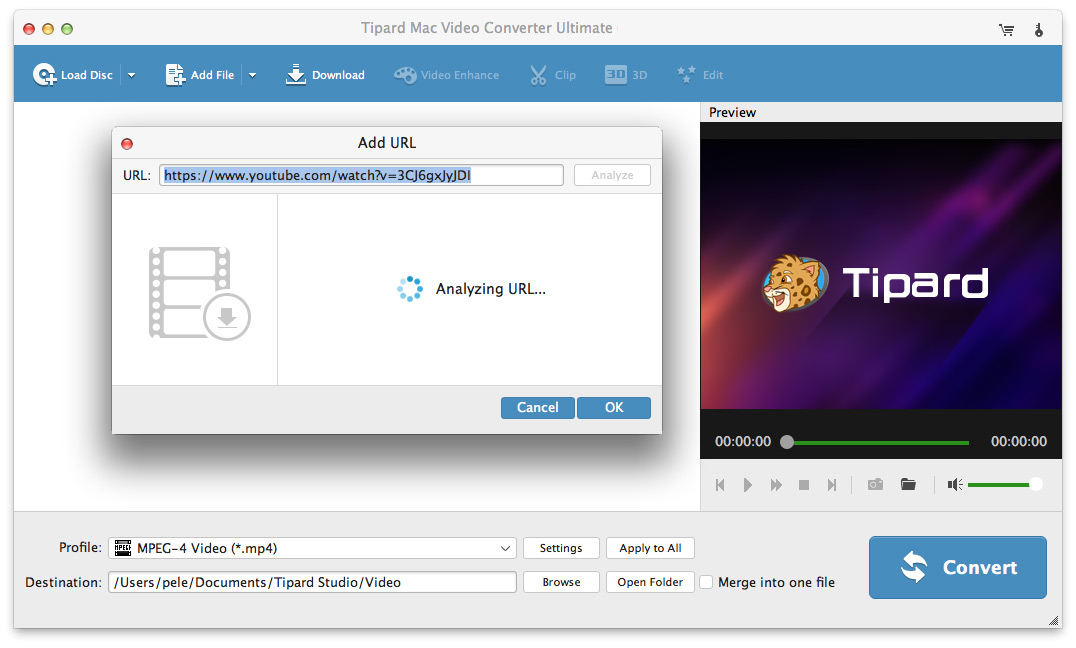This screenshot has width=1076, height=648.
Task: Click the green zoom window button
Action: pyautogui.click(x=67, y=29)
